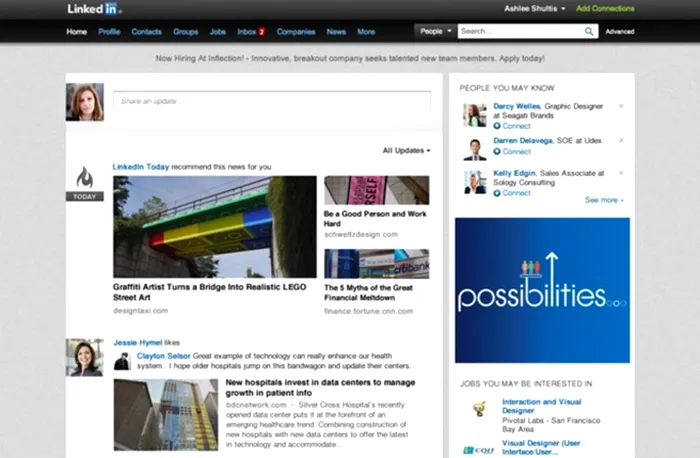Click Jessie Hymel's profile photo
This screenshot has height=458, width=700.
coord(85,358)
